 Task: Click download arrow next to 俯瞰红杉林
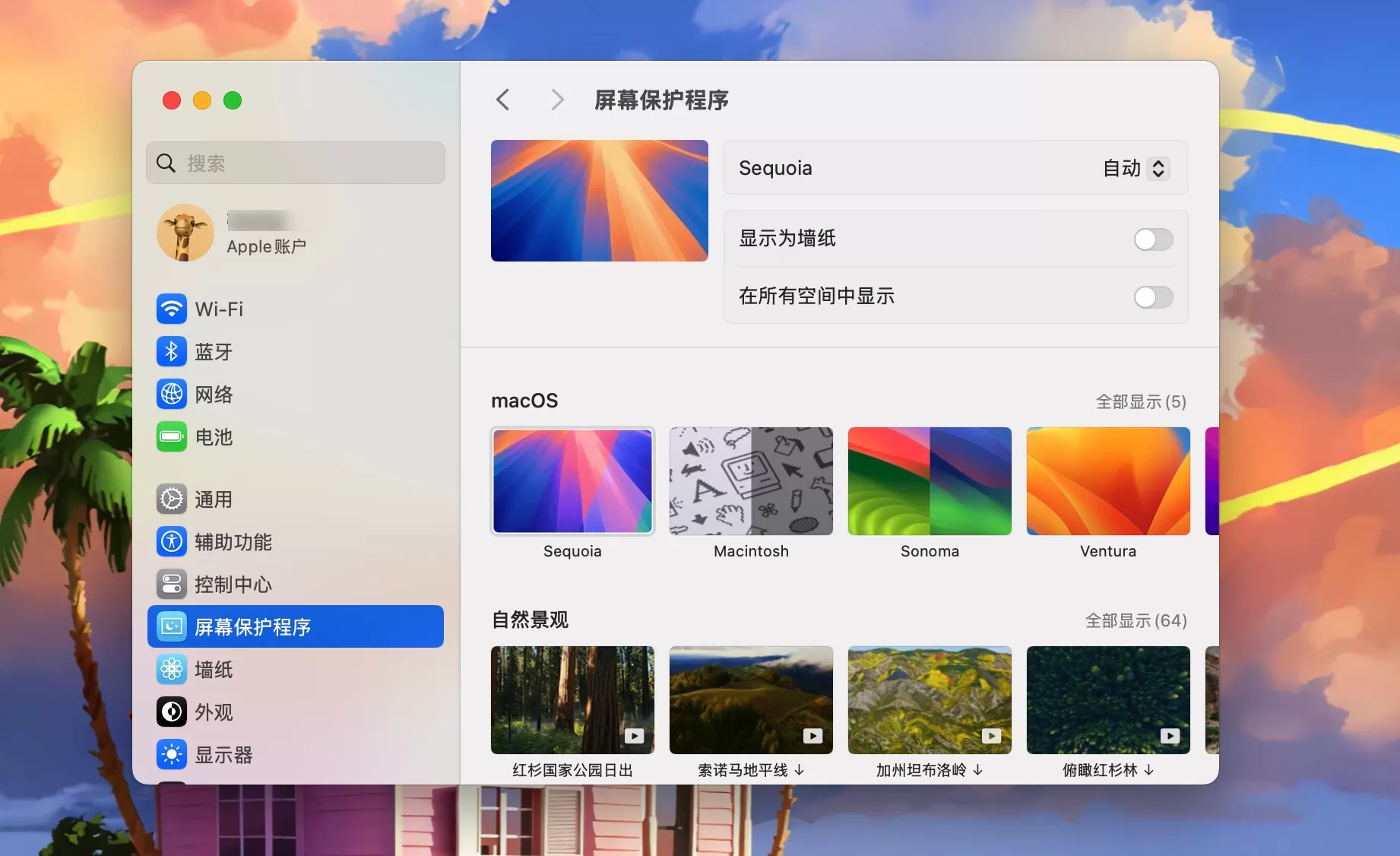click(1149, 770)
